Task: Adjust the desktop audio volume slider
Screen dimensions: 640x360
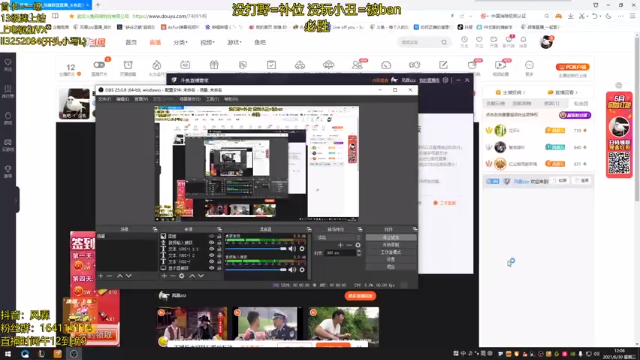Action: point(256,249)
